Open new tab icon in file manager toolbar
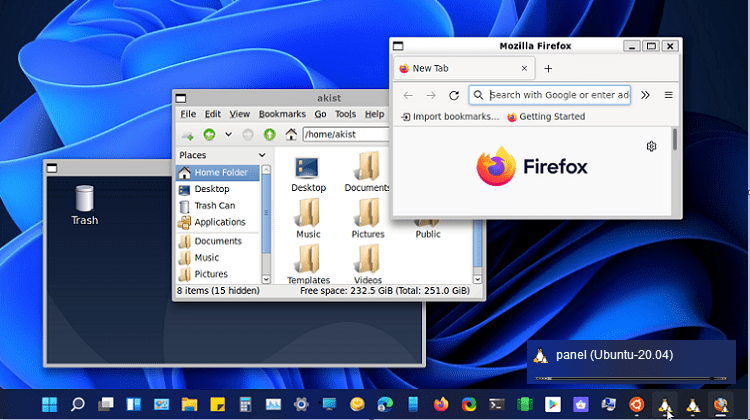This screenshot has height=420, width=750. pyautogui.click(x=188, y=135)
